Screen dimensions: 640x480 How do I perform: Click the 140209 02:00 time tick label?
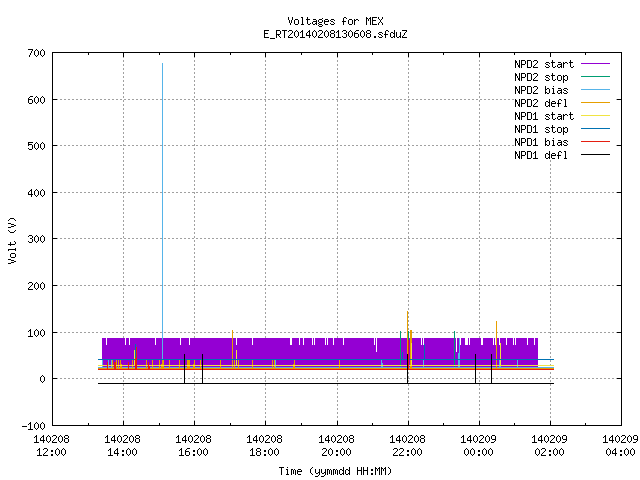click(549, 446)
